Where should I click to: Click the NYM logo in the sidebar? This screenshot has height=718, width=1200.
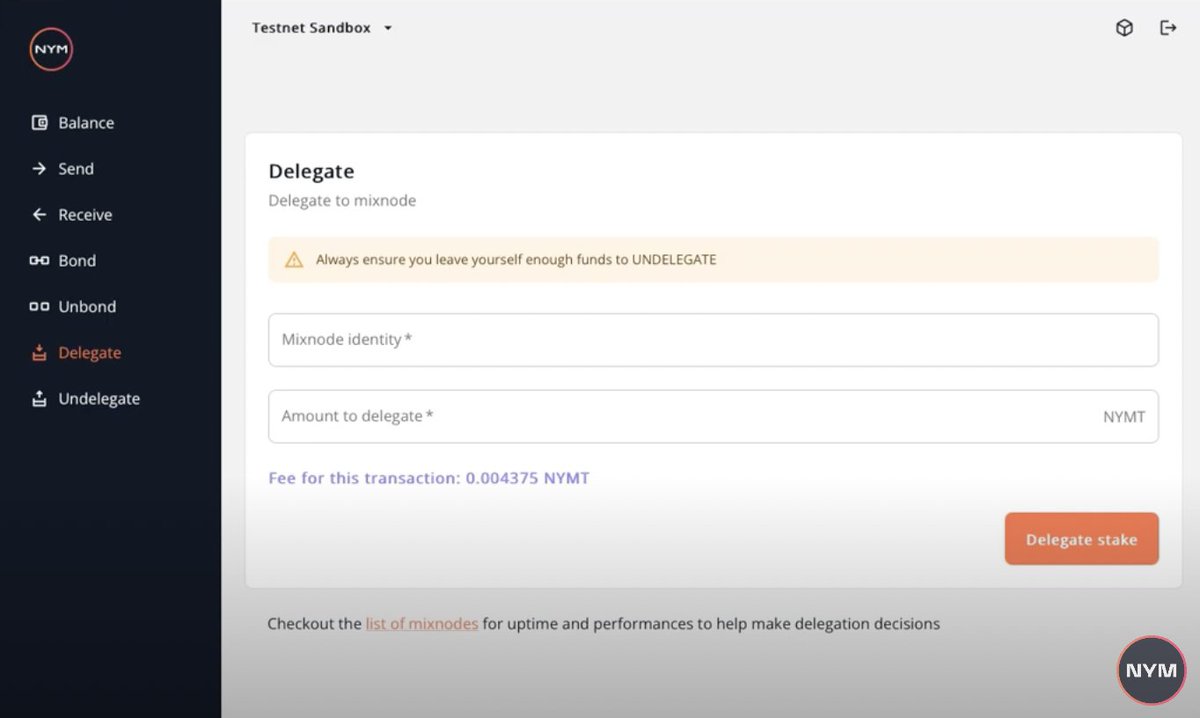(51, 49)
